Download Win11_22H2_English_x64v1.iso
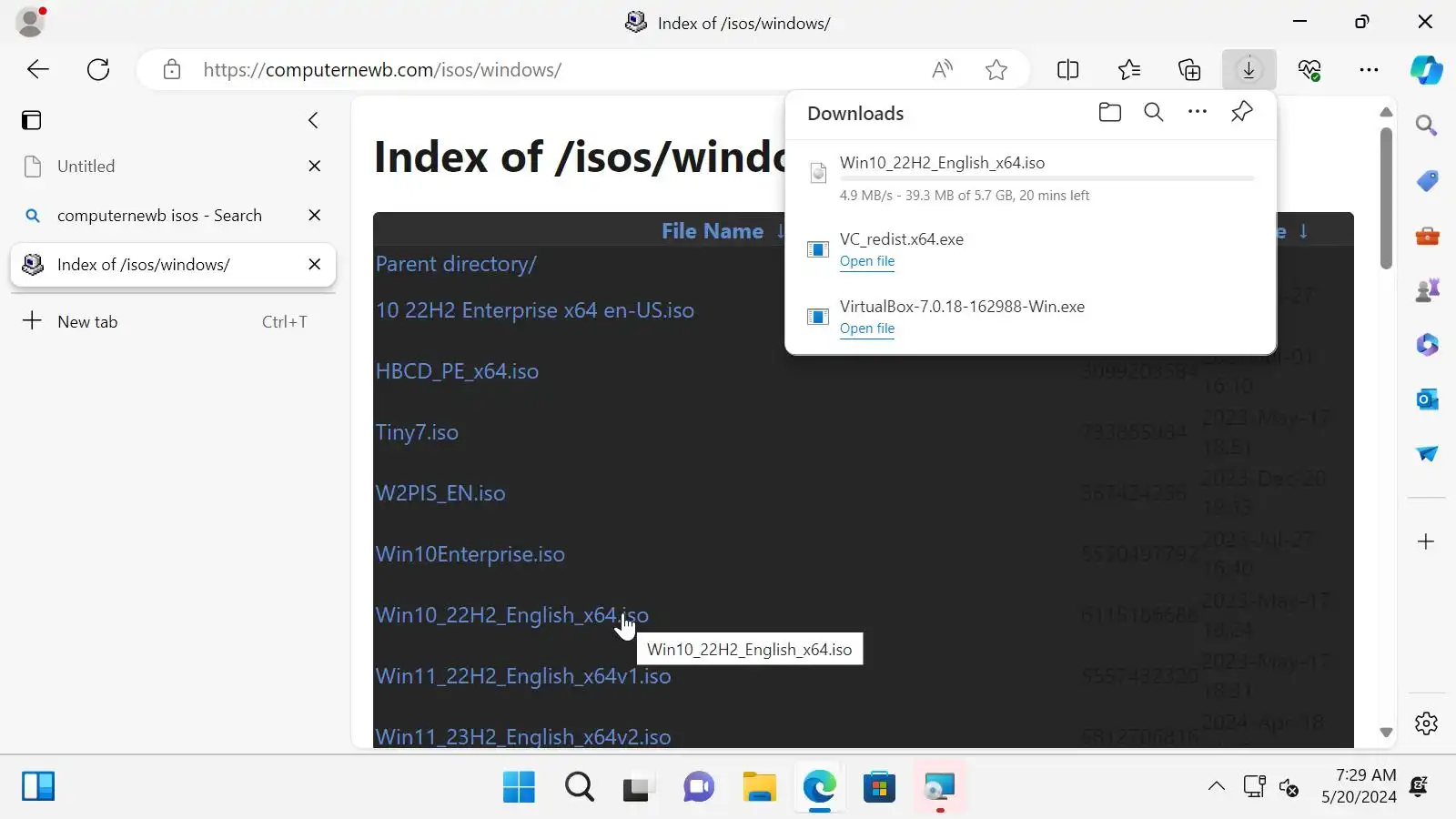The height and width of the screenshot is (819, 1456). pyautogui.click(x=523, y=676)
